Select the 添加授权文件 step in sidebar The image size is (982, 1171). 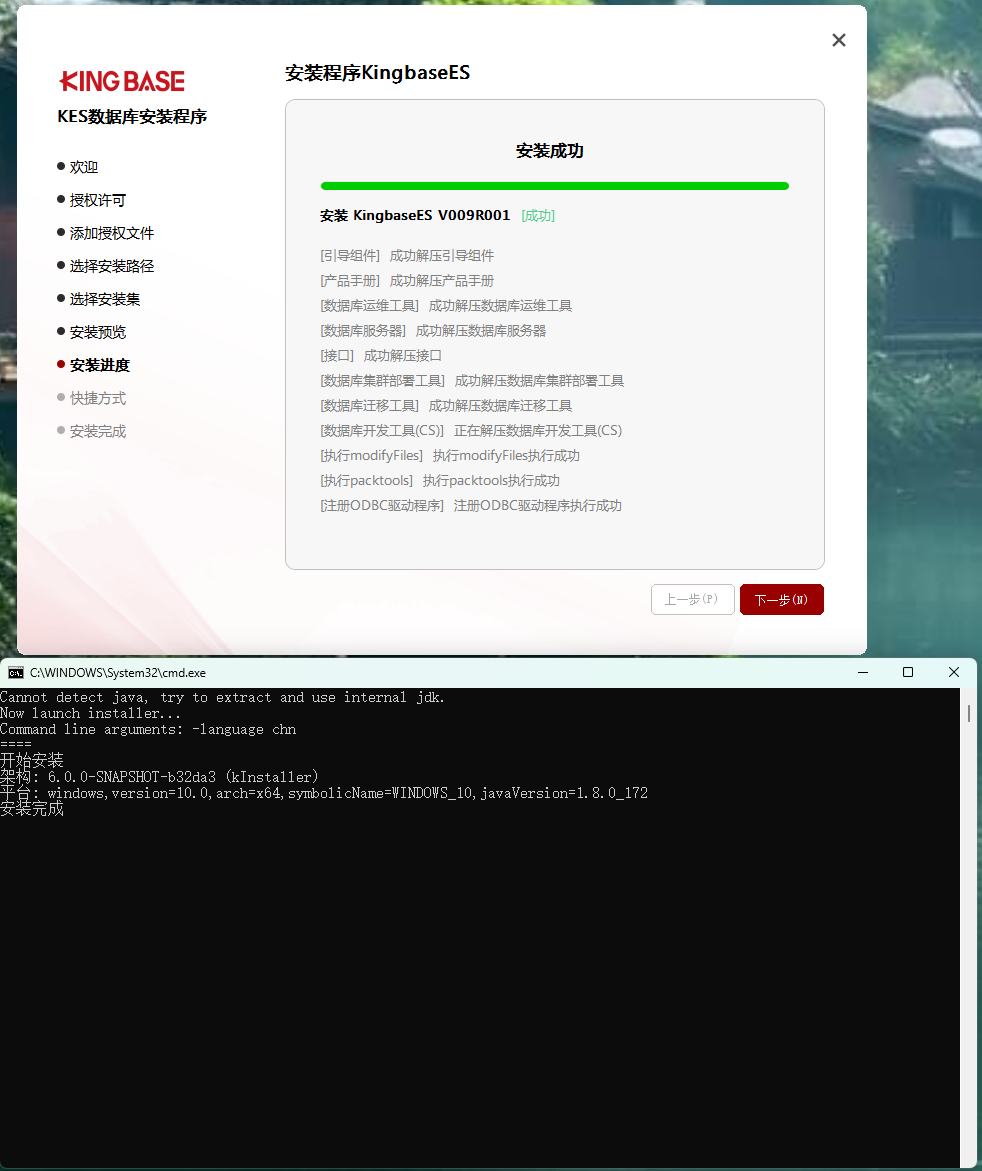105,233
